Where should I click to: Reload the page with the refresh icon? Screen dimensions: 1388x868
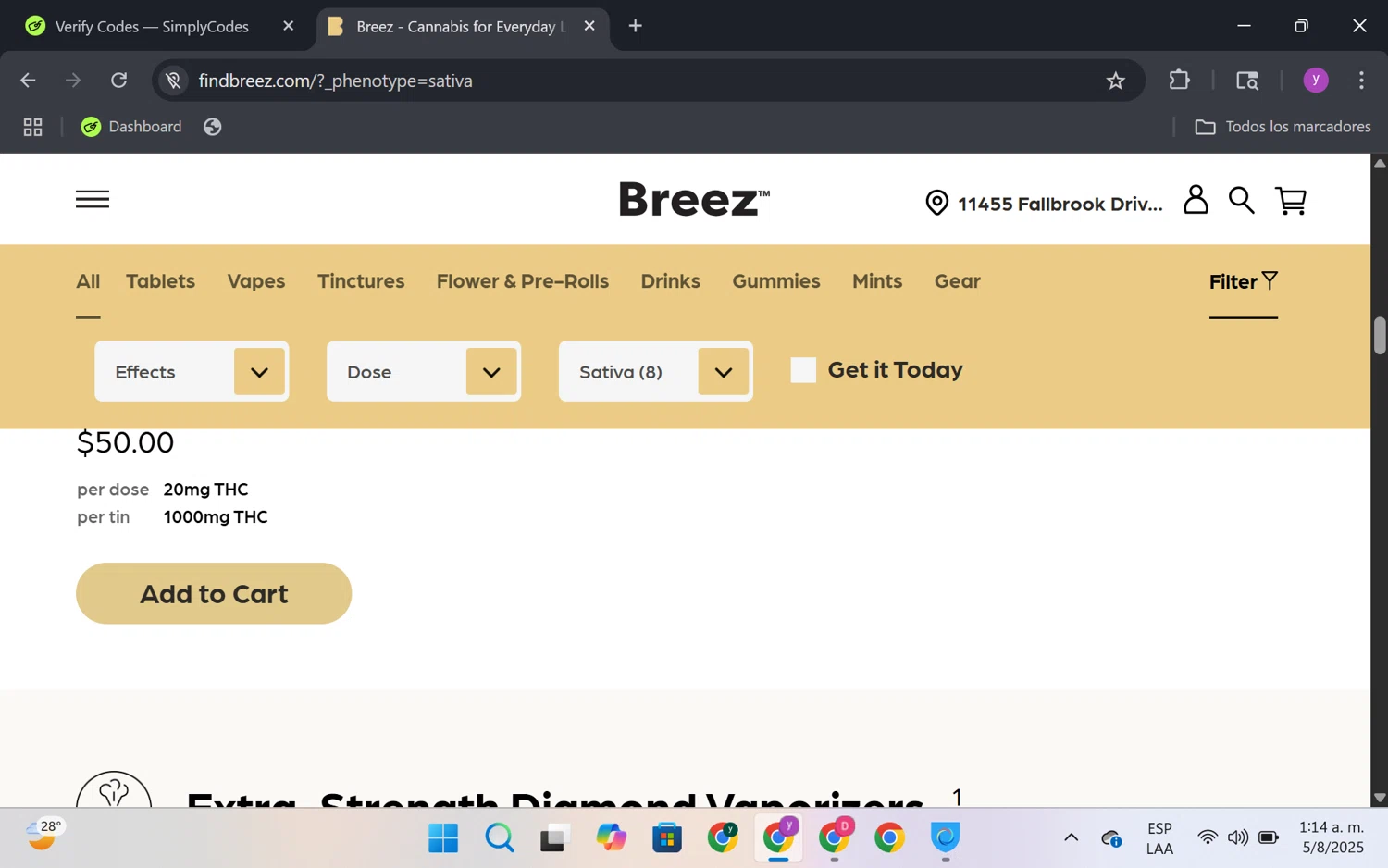point(118,81)
